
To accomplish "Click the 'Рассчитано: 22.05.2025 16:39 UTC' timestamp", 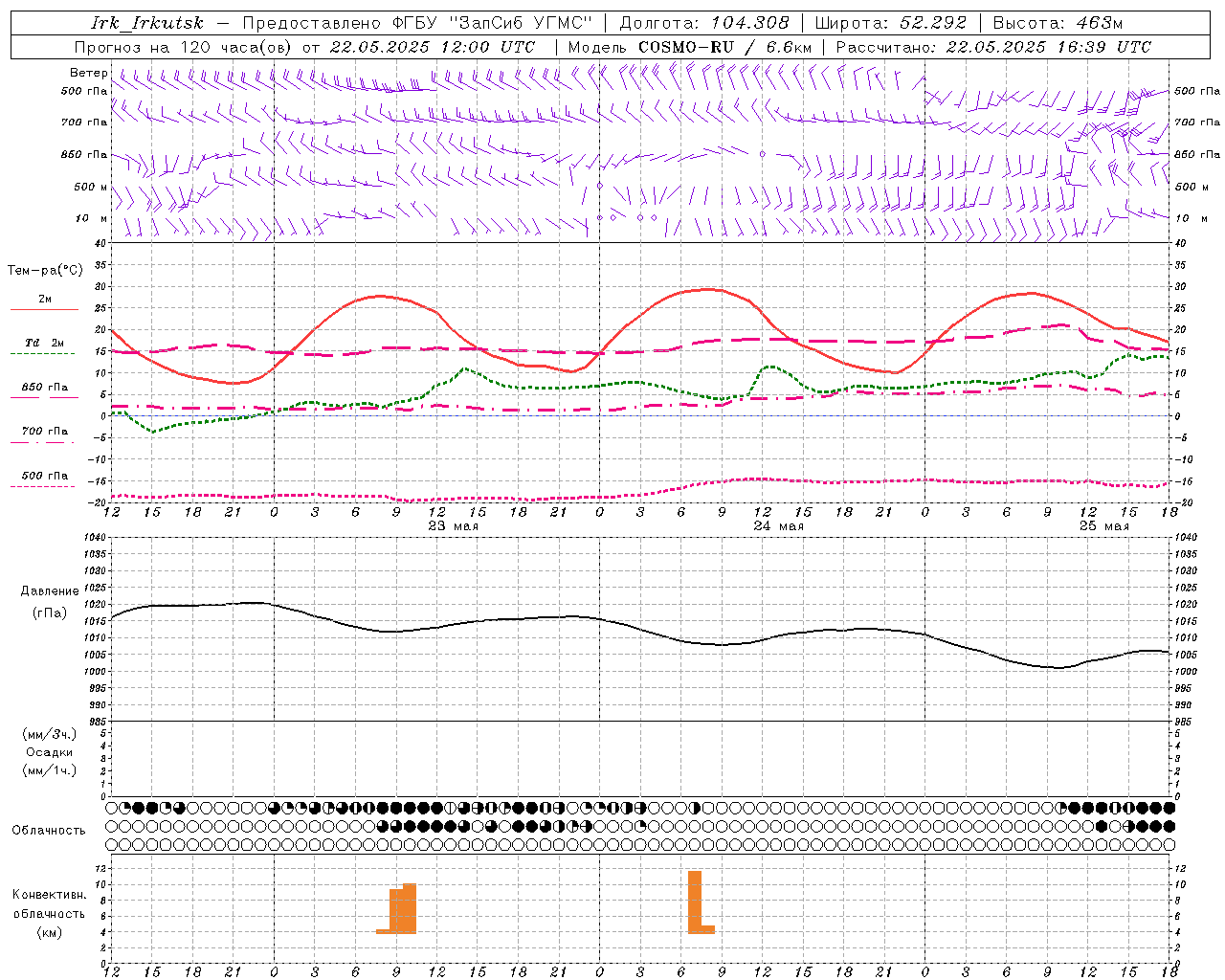I will tap(993, 47).
